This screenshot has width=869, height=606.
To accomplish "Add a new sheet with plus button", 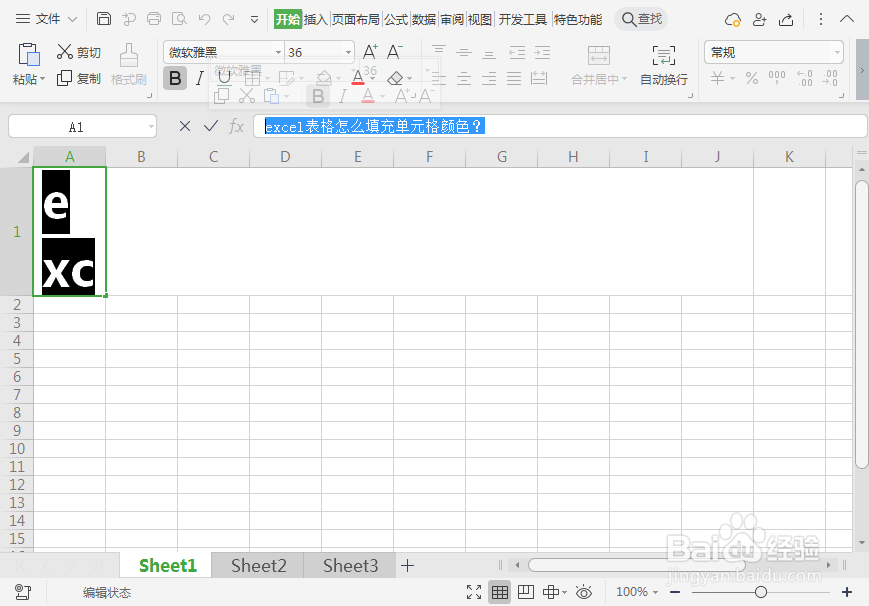I will coord(407,566).
